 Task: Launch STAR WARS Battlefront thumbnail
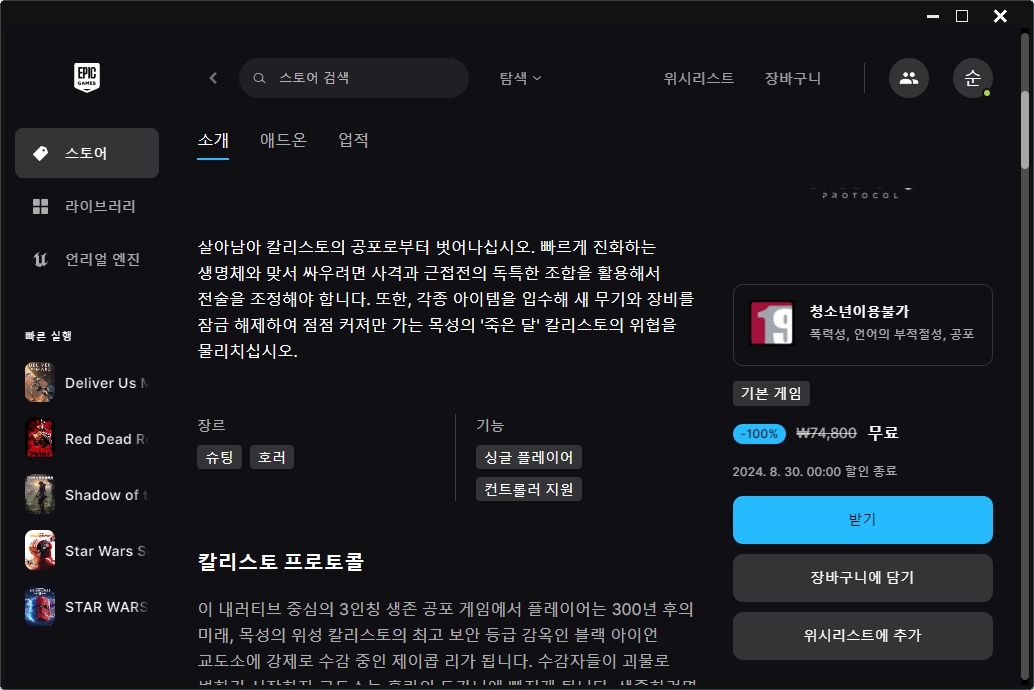40,606
